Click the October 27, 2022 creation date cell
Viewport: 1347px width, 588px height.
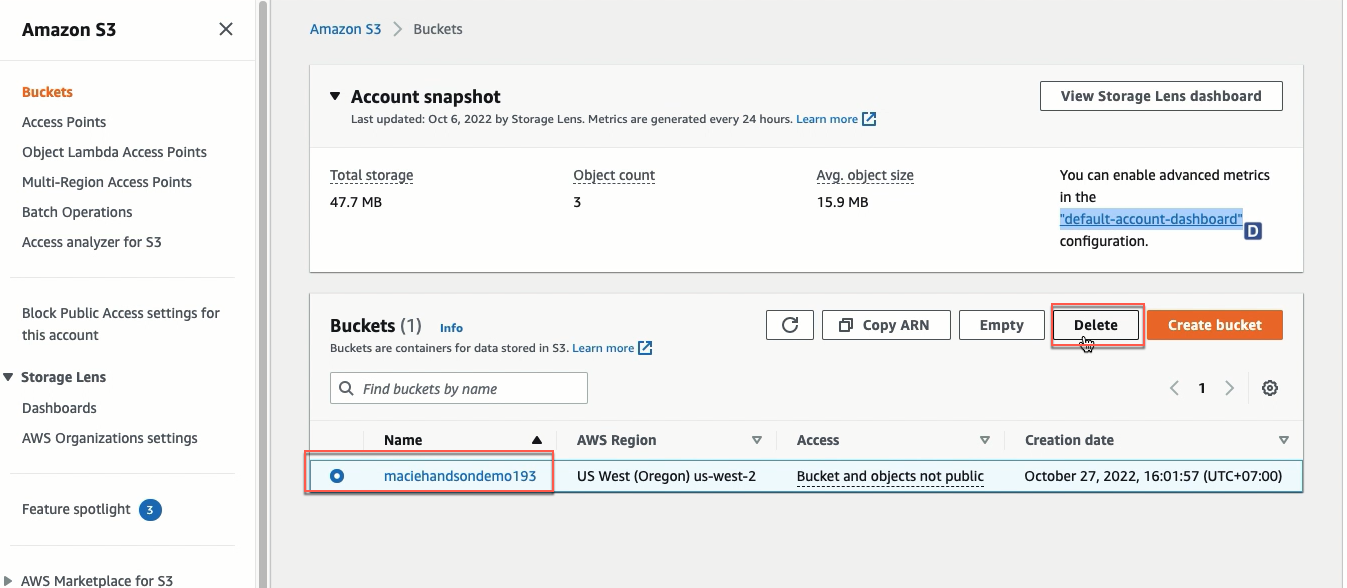pyautogui.click(x=1153, y=476)
